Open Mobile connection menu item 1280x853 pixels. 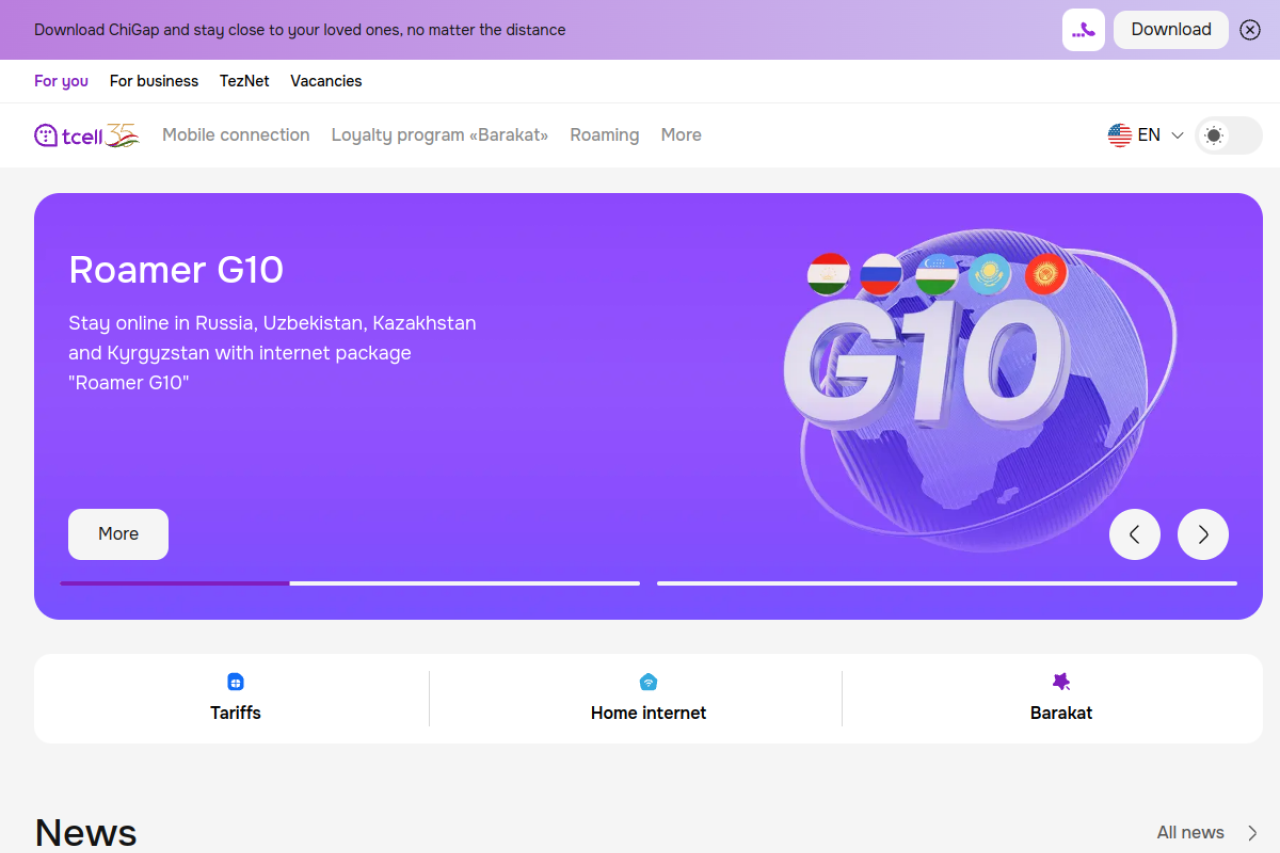point(236,135)
